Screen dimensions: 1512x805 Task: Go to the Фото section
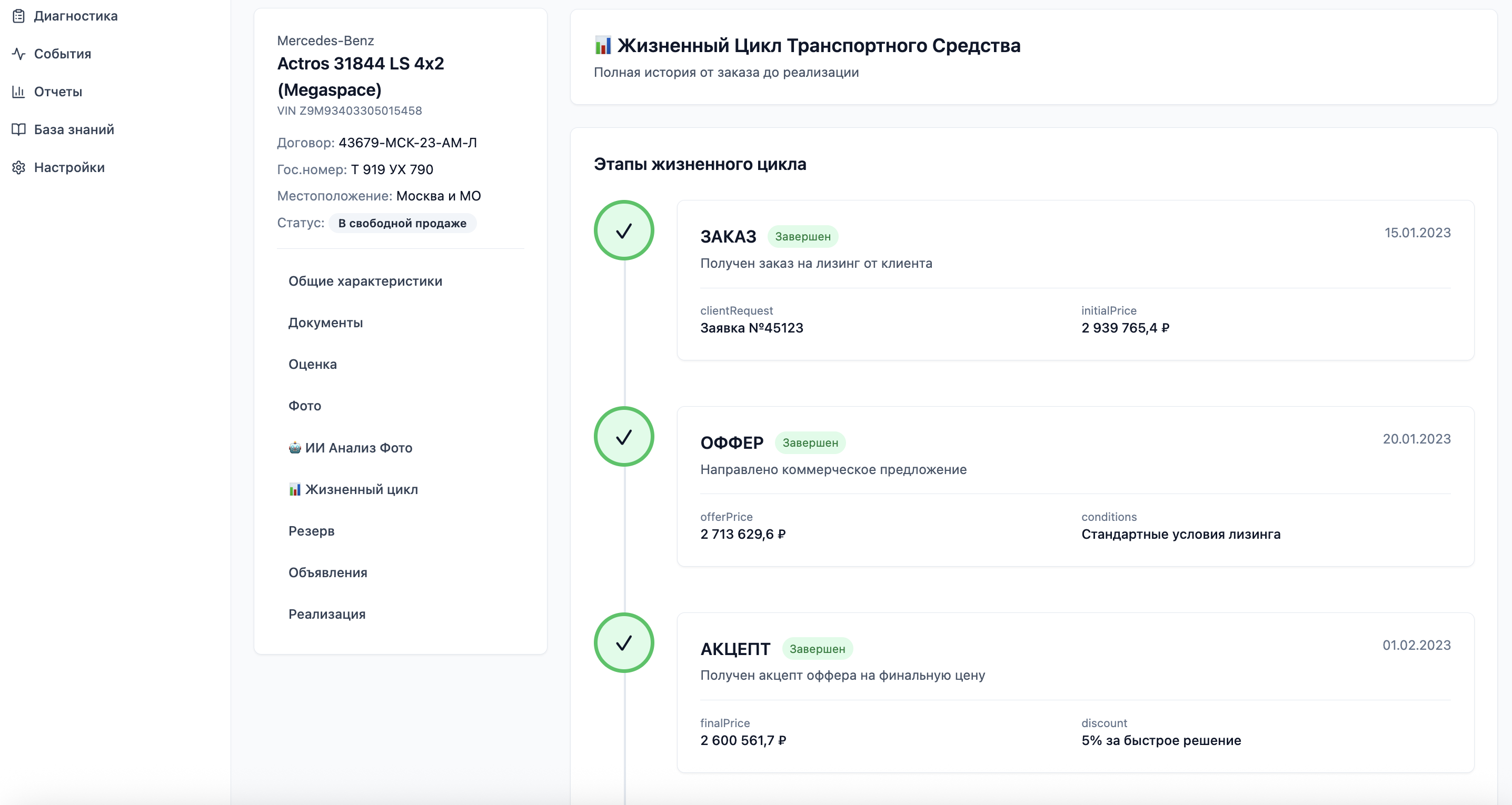tap(305, 406)
